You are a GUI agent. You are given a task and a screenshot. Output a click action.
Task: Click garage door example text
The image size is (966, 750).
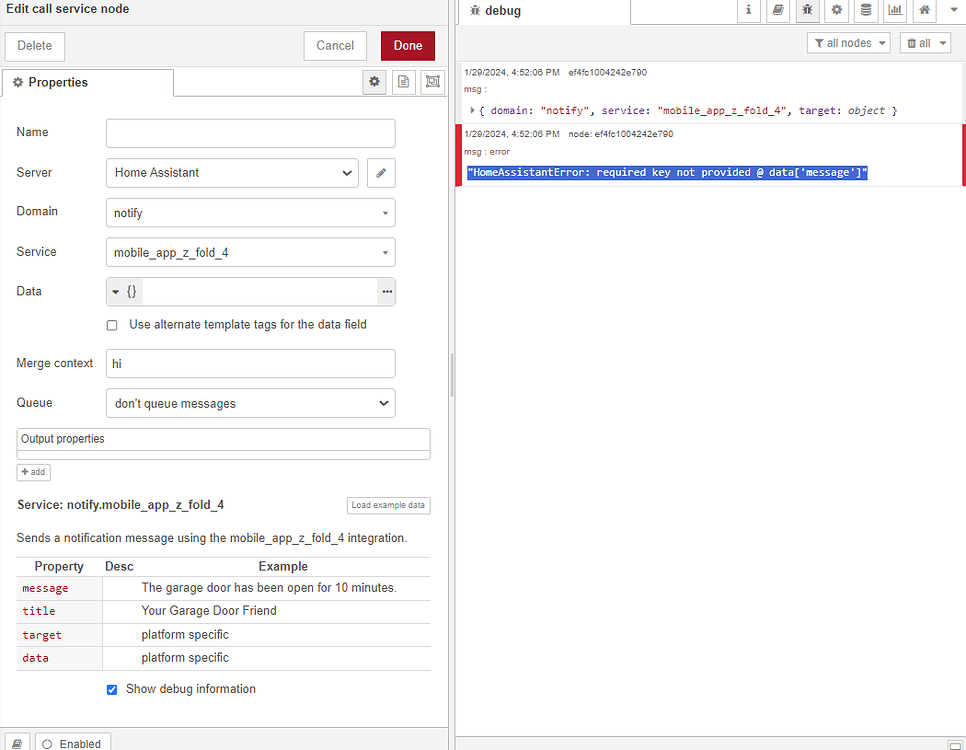click(x=269, y=588)
